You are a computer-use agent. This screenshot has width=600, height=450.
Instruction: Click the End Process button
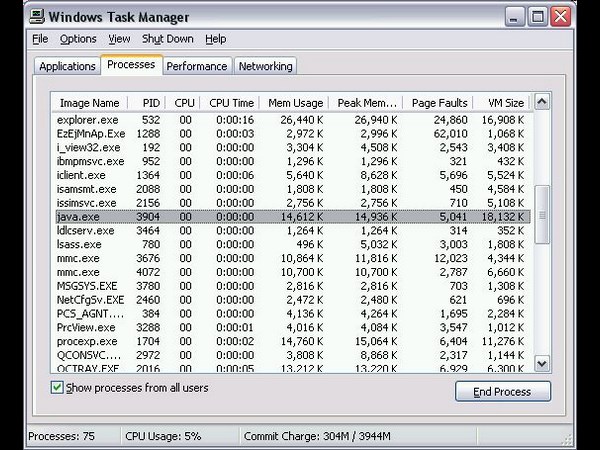click(x=502, y=391)
